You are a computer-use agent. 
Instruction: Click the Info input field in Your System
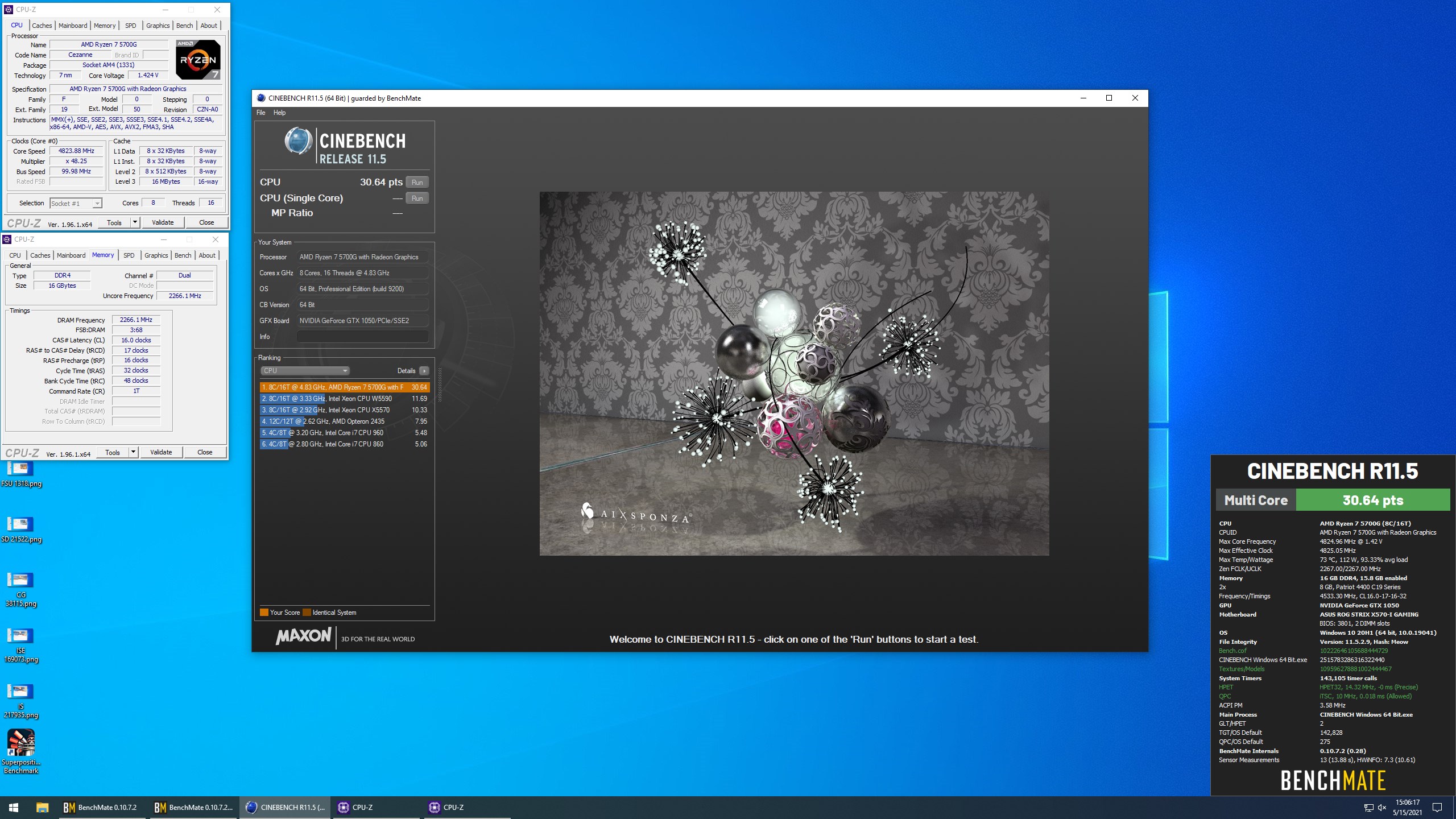tap(363, 337)
